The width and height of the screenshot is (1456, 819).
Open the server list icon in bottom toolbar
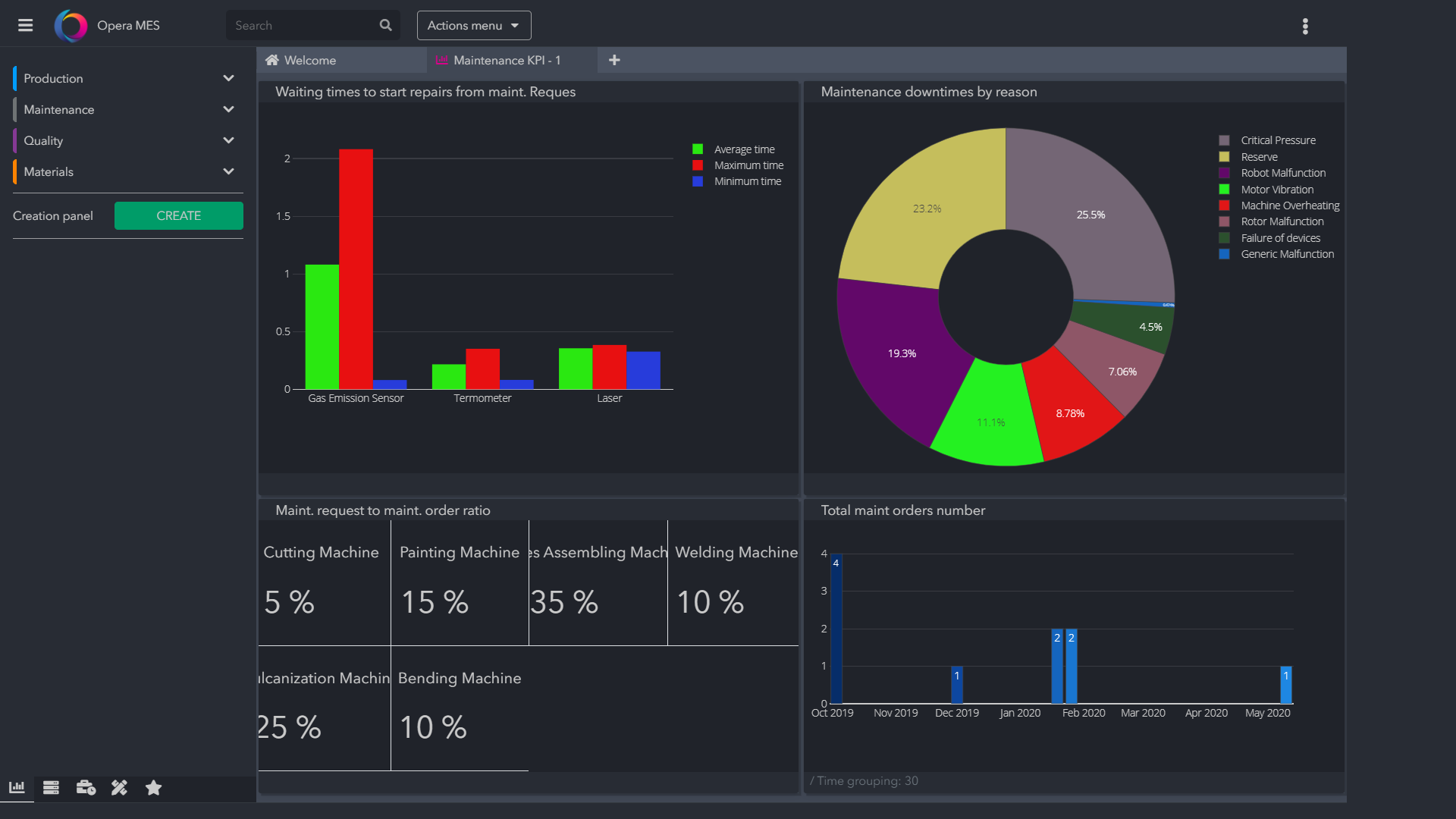[51, 787]
